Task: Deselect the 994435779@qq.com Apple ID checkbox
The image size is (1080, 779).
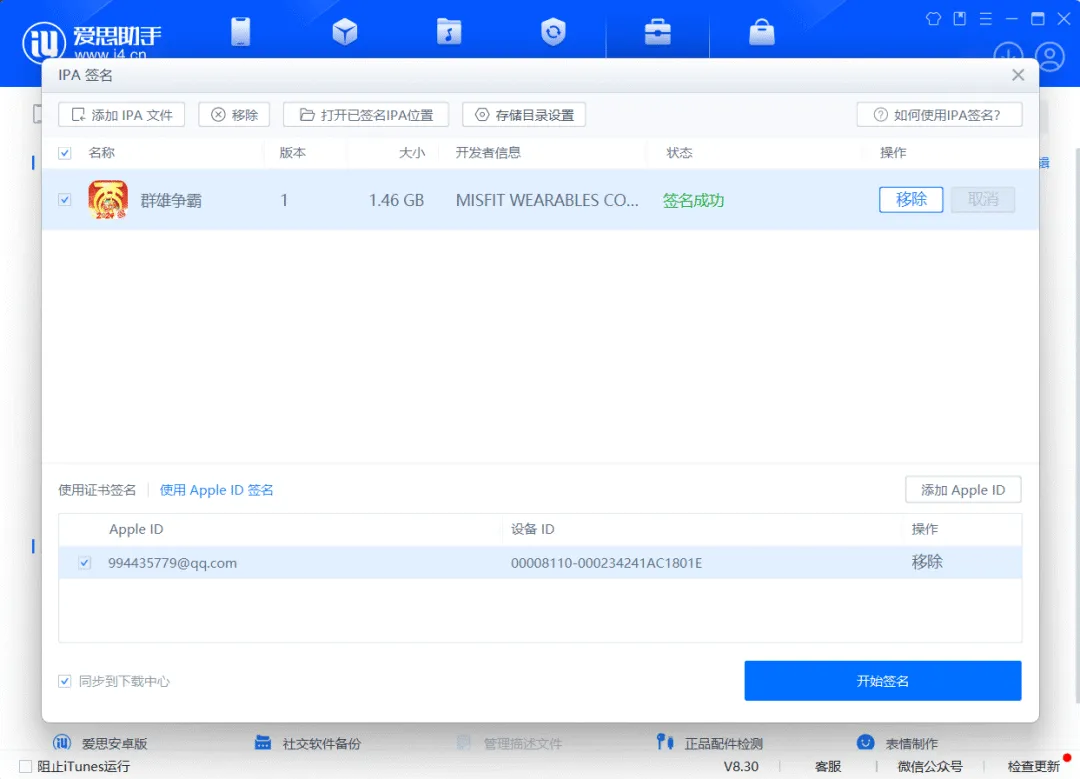Action: tap(84, 562)
